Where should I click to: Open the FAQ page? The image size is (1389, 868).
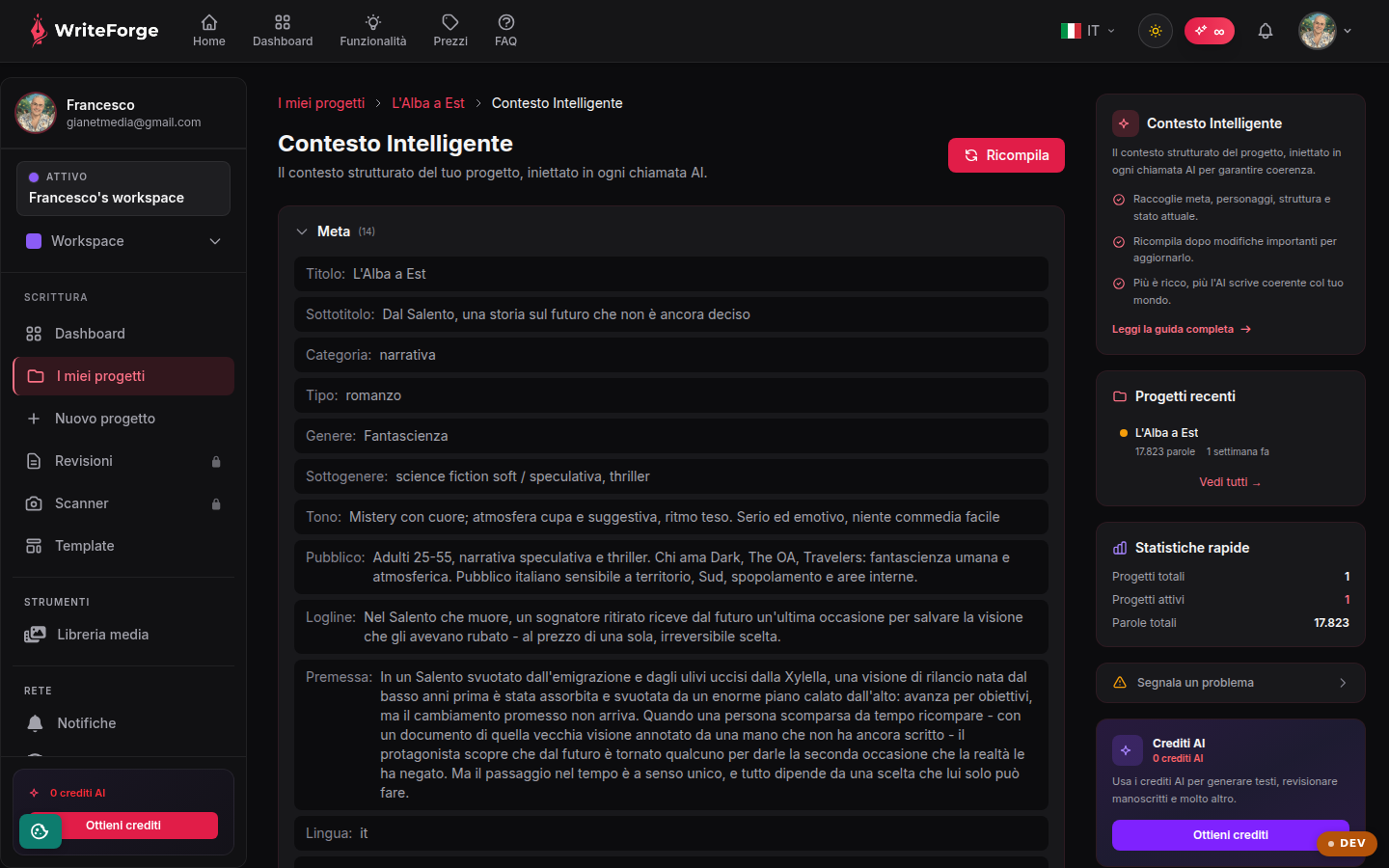click(x=506, y=31)
